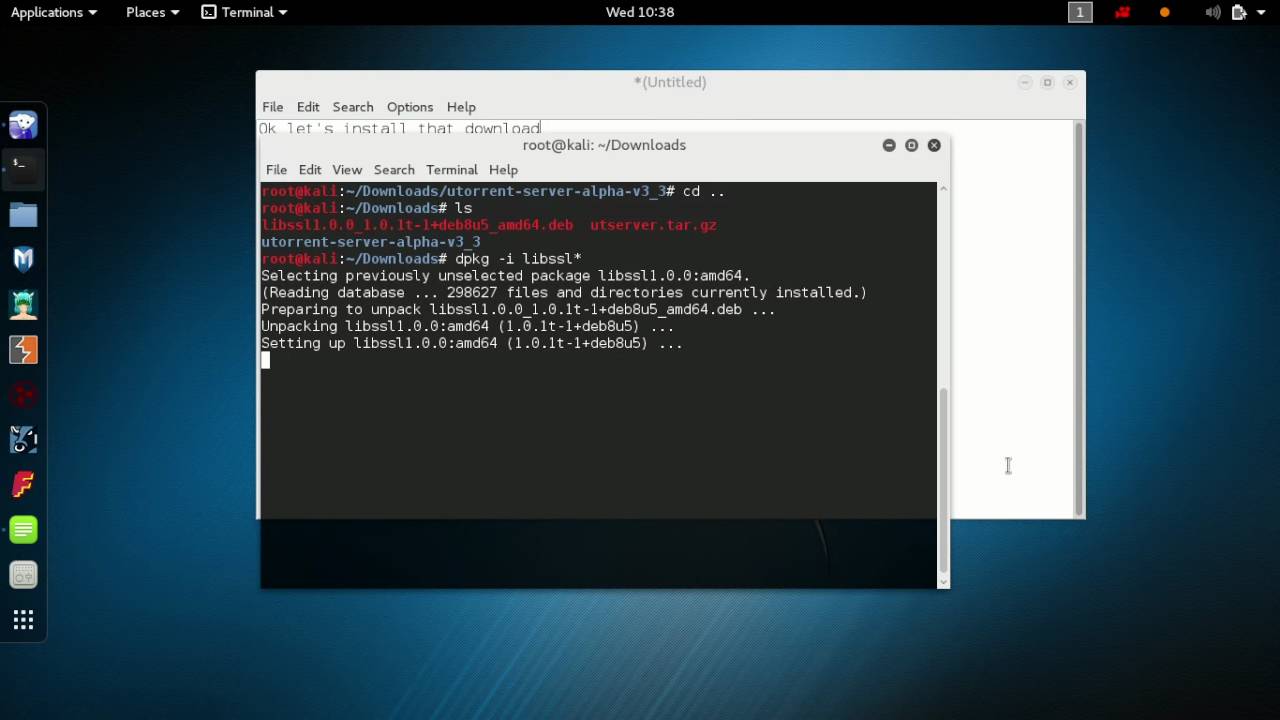The width and height of the screenshot is (1280, 720).
Task: Launch Terminal from the dock
Action: 23,167
